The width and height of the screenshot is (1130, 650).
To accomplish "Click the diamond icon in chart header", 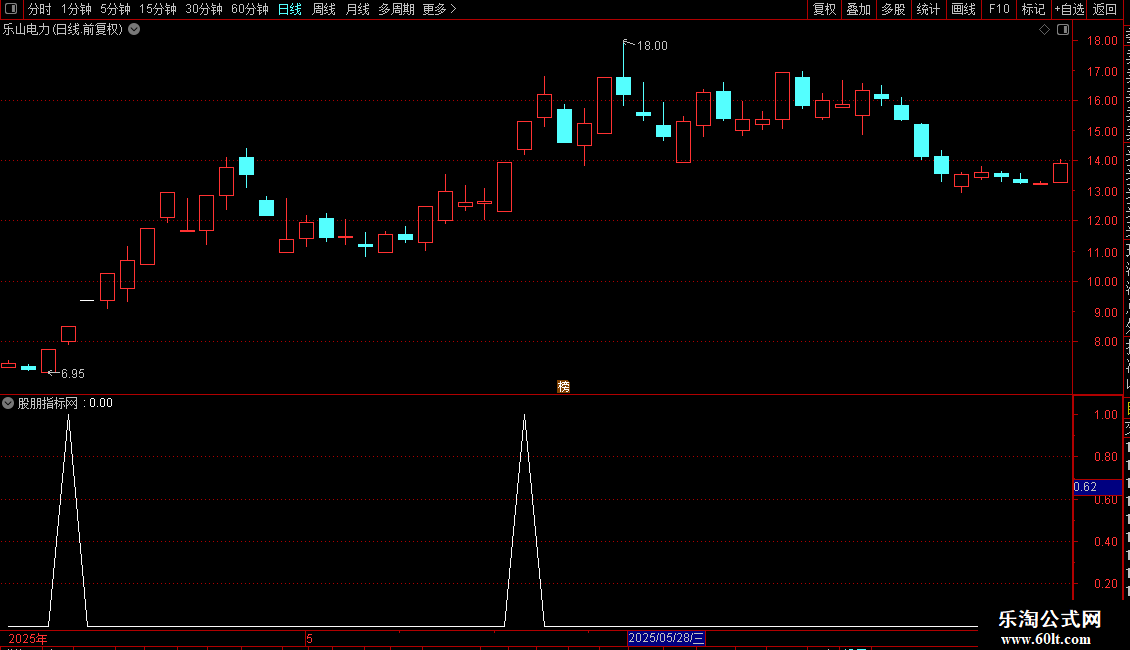I will (x=1044, y=30).
